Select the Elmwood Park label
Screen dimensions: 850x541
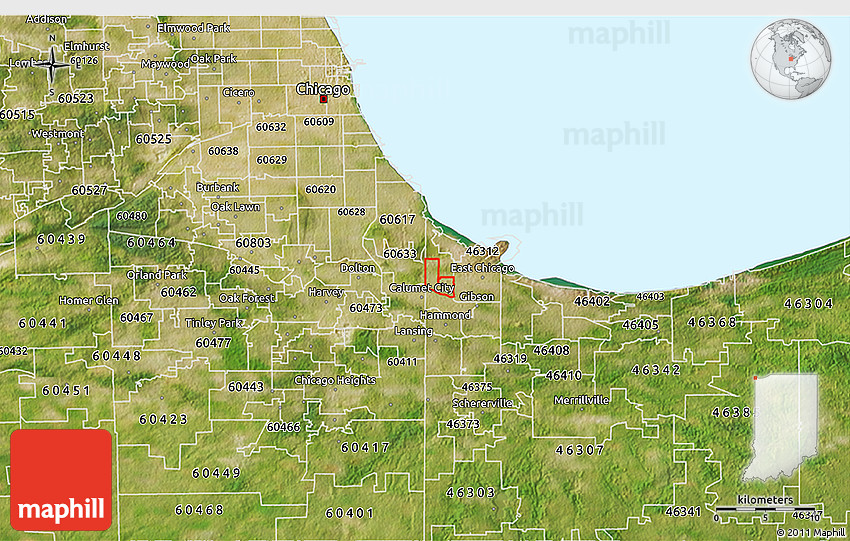coord(193,28)
